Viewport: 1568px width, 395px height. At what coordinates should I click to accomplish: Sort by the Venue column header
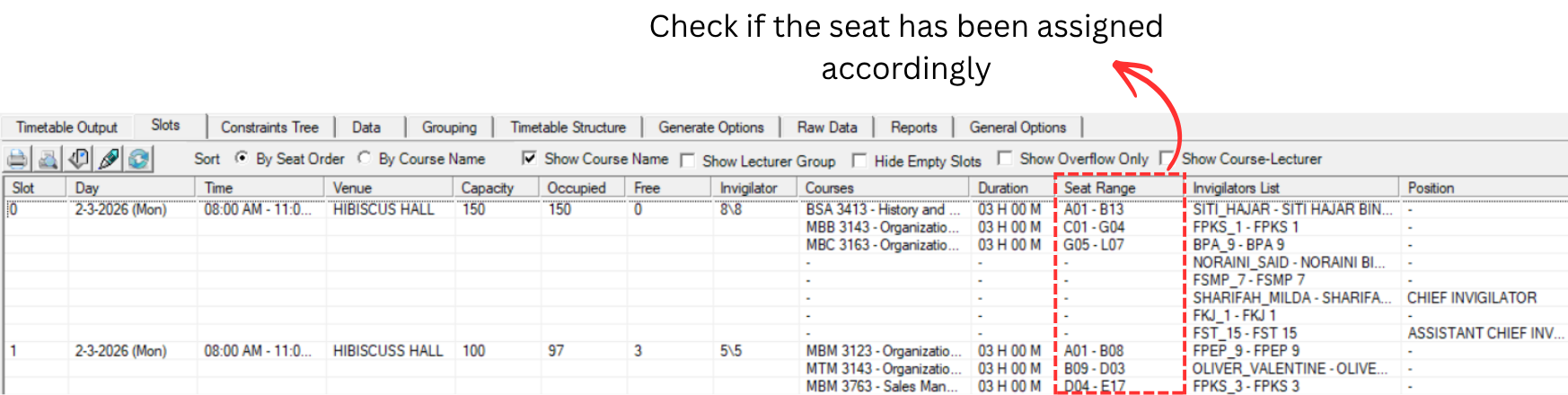pyautogui.click(x=388, y=188)
